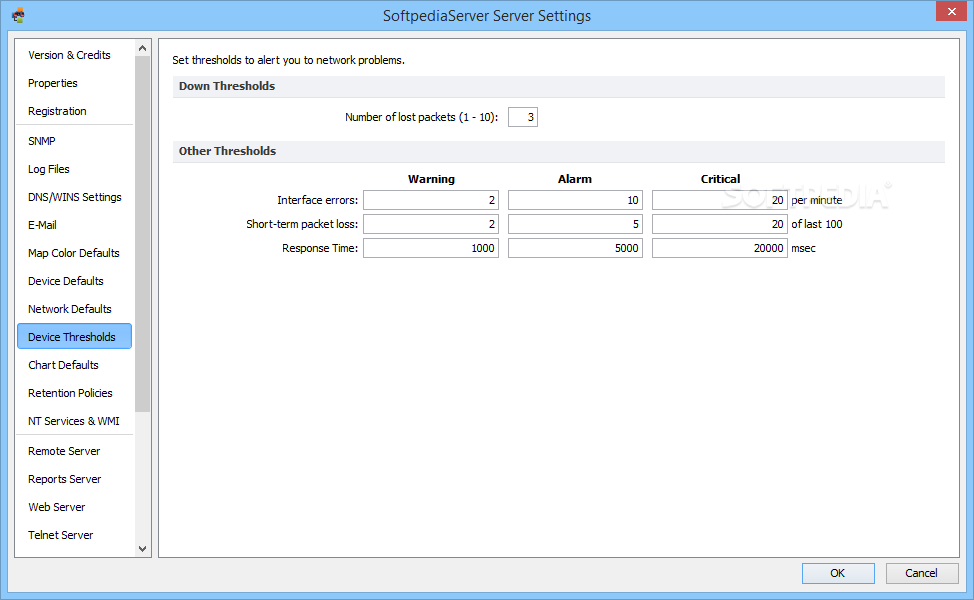Select DNS/WINS Settings
Screen dimensions: 974x600
[75, 197]
